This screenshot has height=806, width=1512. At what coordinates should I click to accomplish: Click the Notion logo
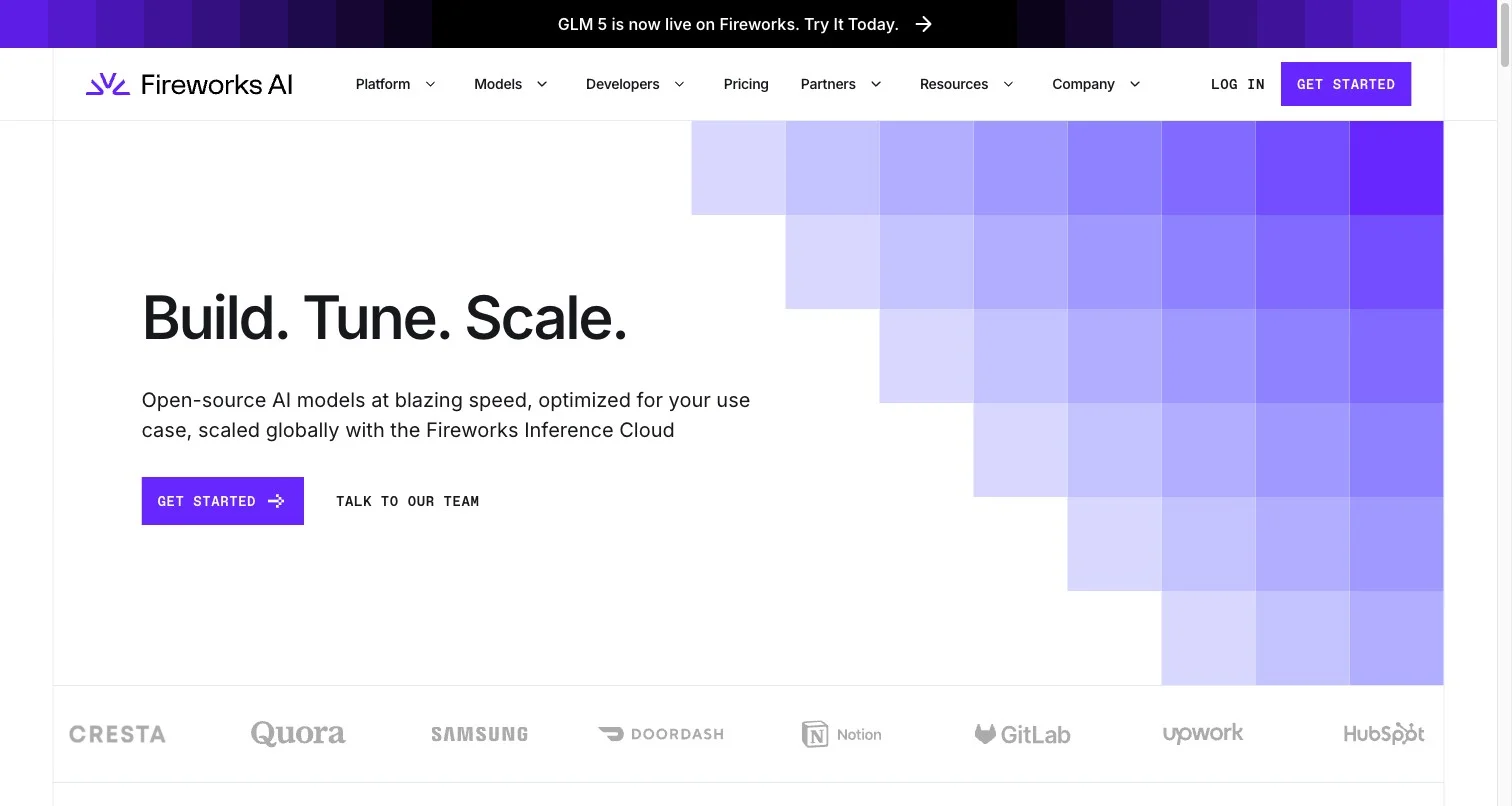[842, 734]
